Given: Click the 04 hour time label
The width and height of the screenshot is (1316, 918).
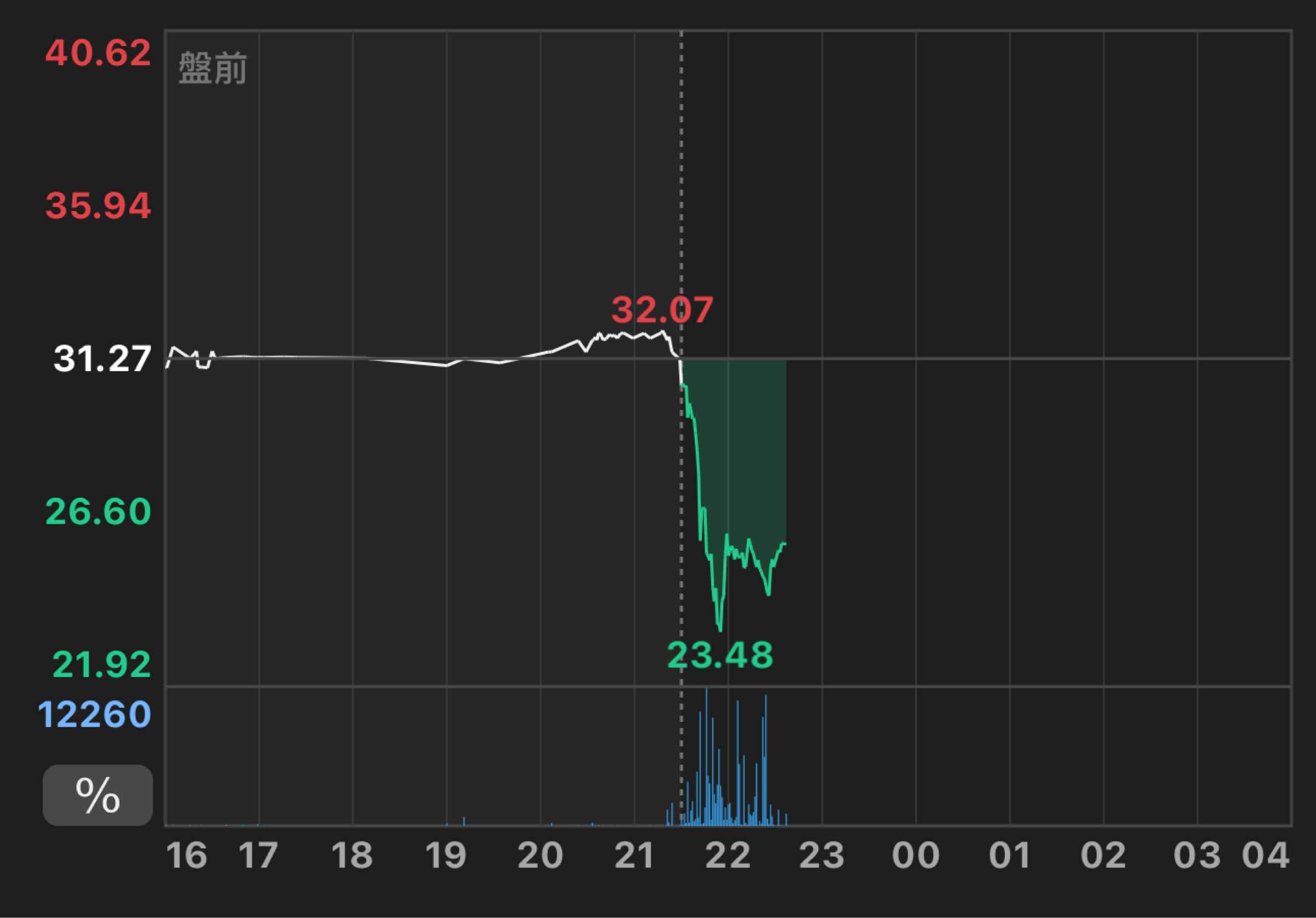Looking at the screenshot, I should [x=1266, y=856].
